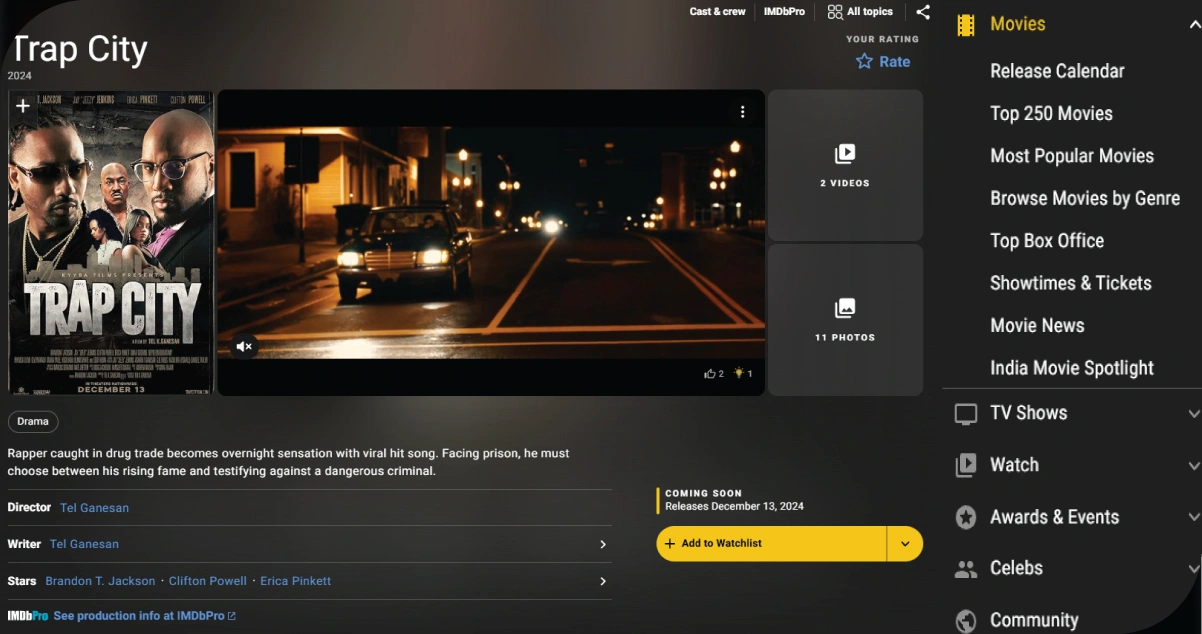The width and height of the screenshot is (1202, 634).
Task: Expand the Awards & Events section
Action: pyautogui.click(x=1193, y=517)
